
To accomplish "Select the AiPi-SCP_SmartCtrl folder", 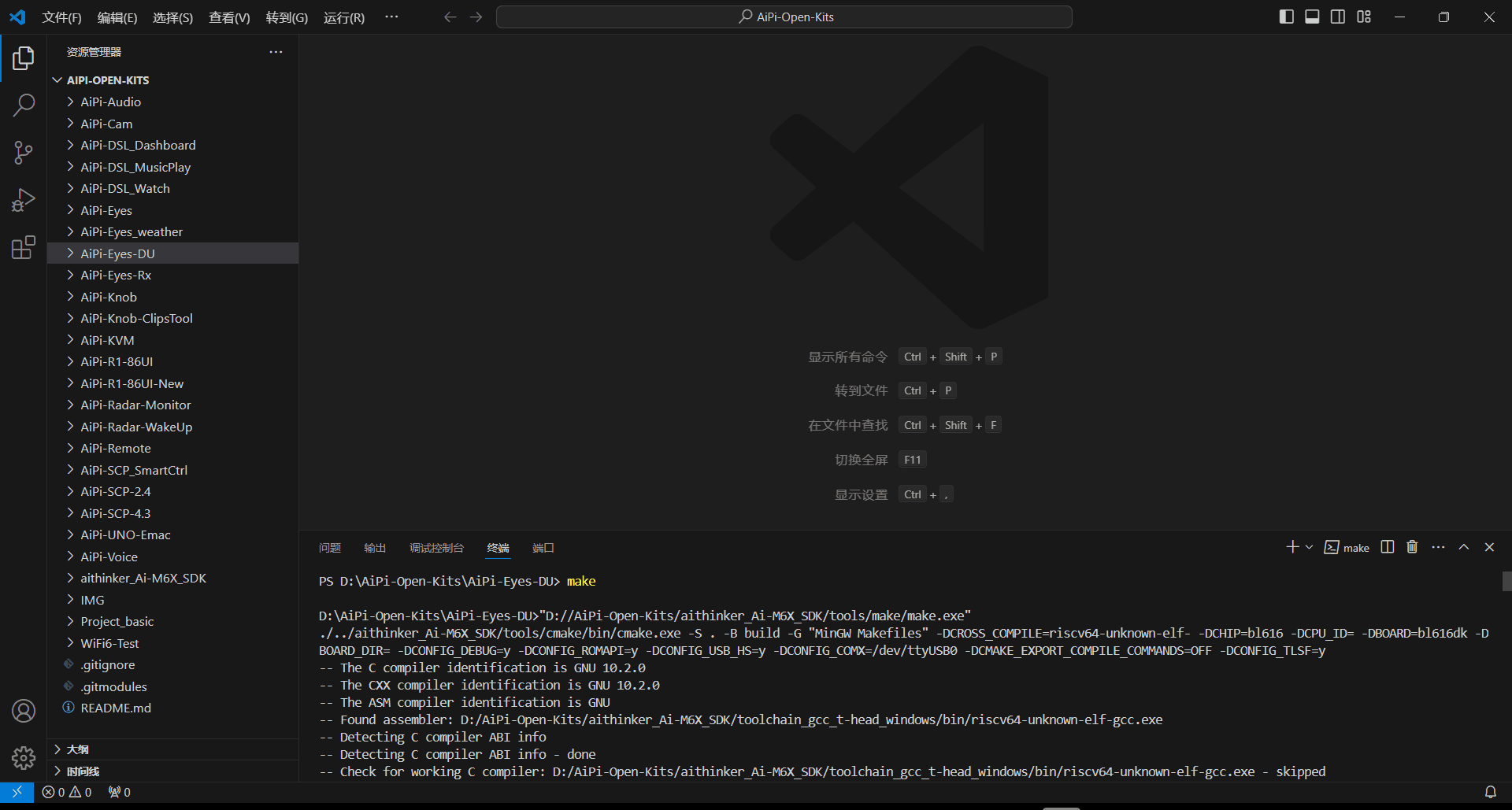I will (x=173, y=470).
